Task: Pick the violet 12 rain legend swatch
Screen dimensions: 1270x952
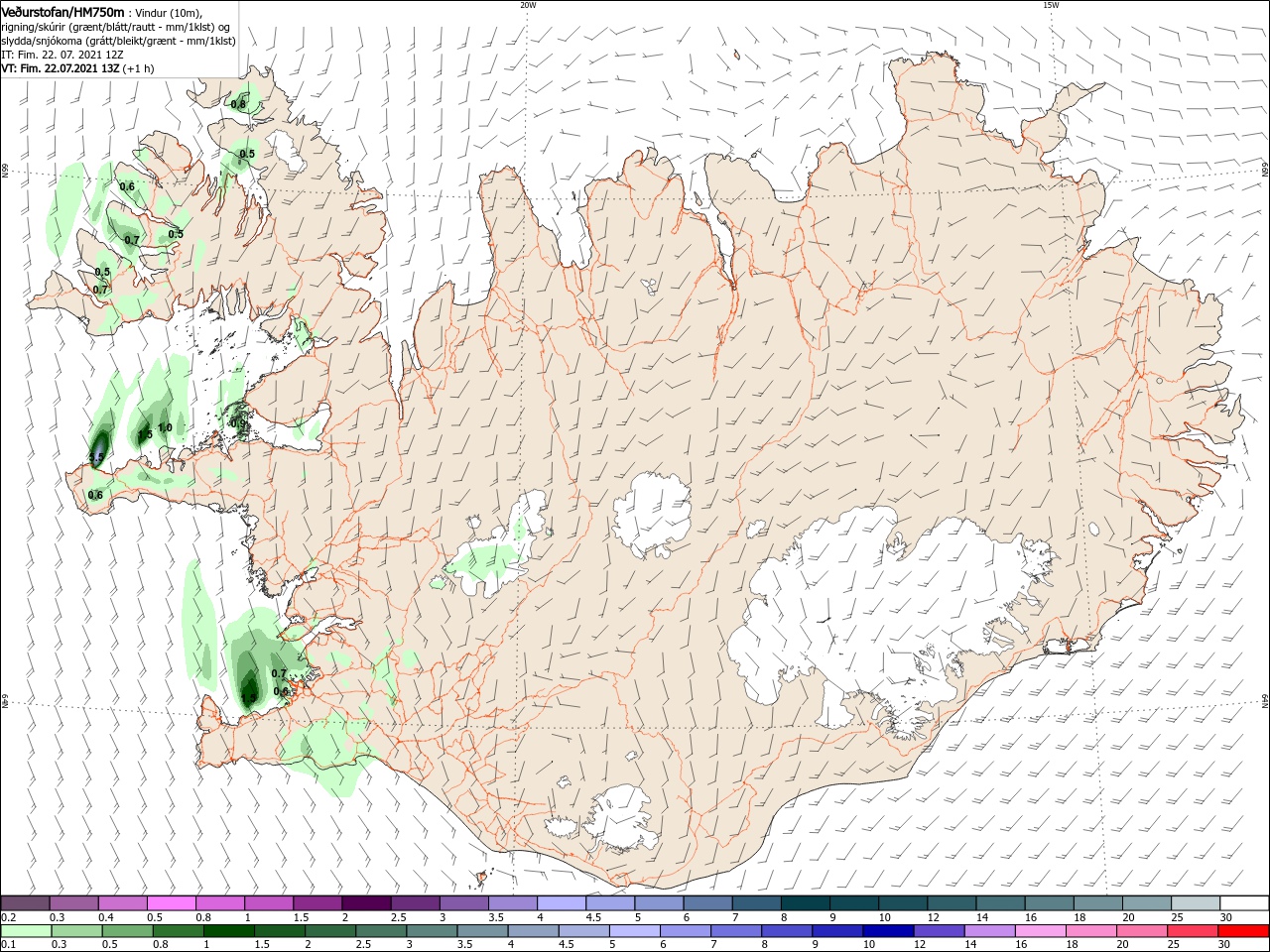Action: pos(939,931)
